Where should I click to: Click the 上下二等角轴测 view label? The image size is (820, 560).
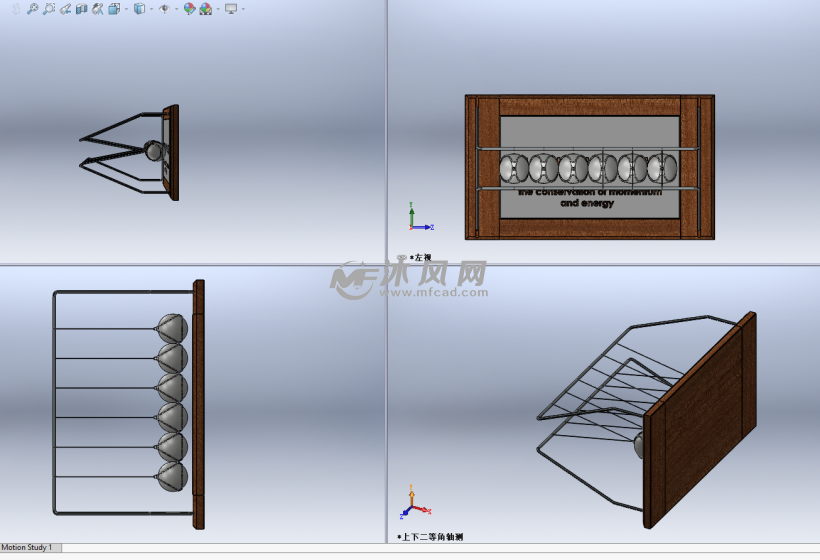coord(432,537)
